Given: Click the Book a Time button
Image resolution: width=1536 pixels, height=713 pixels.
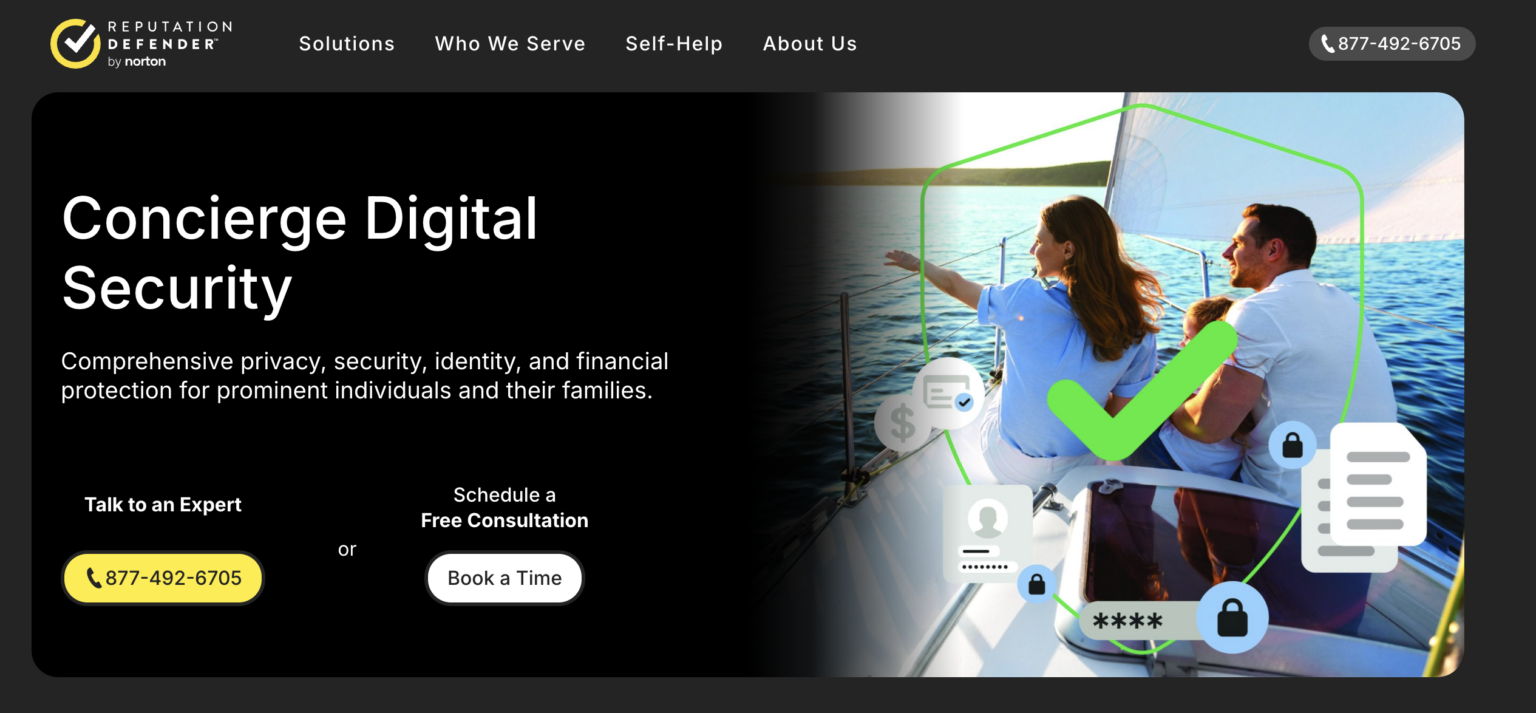Looking at the screenshot, I should click(x=505, y=578).
